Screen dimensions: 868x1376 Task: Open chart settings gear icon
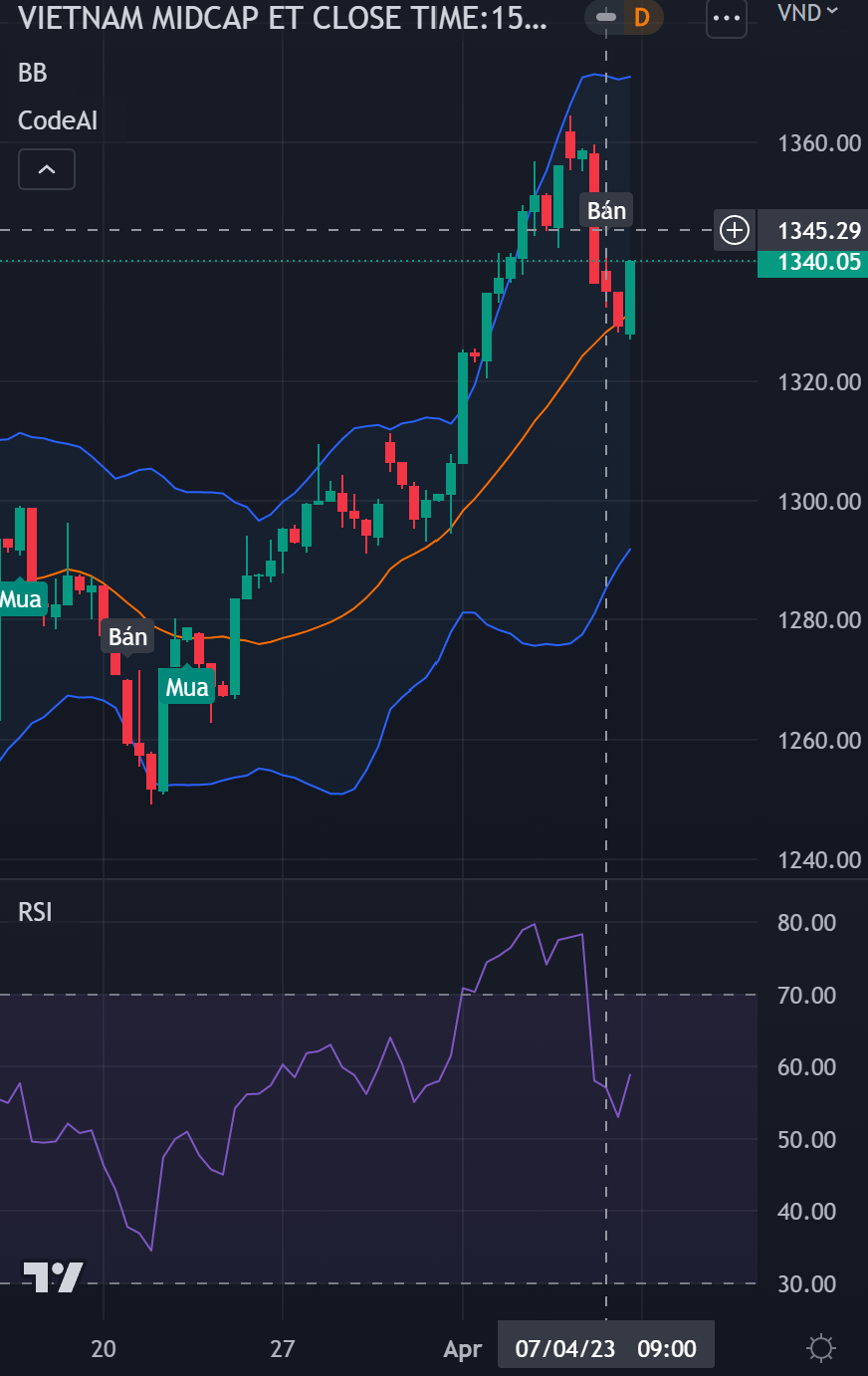[821, 1349]
